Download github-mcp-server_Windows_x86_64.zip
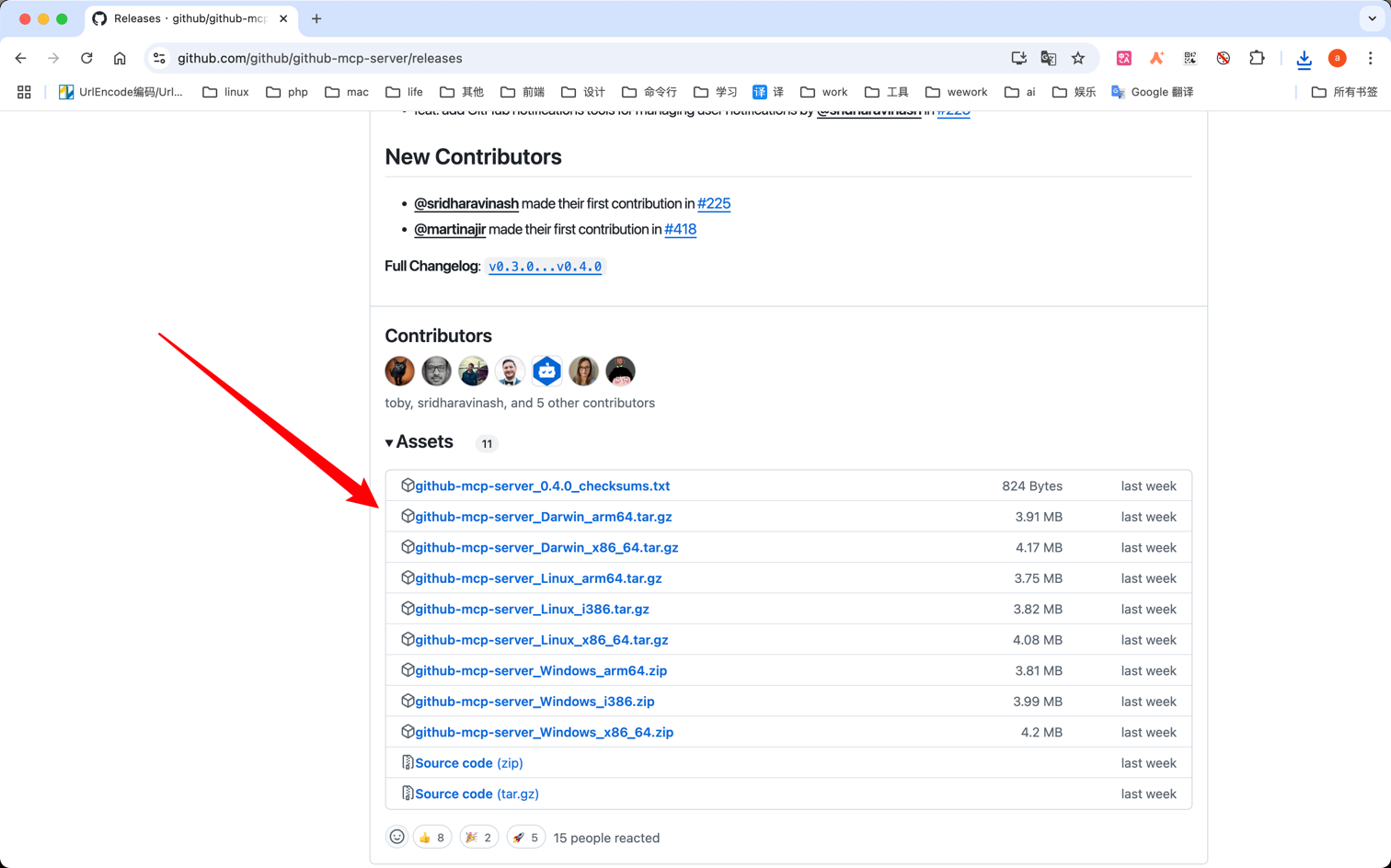 pos(544,732)
